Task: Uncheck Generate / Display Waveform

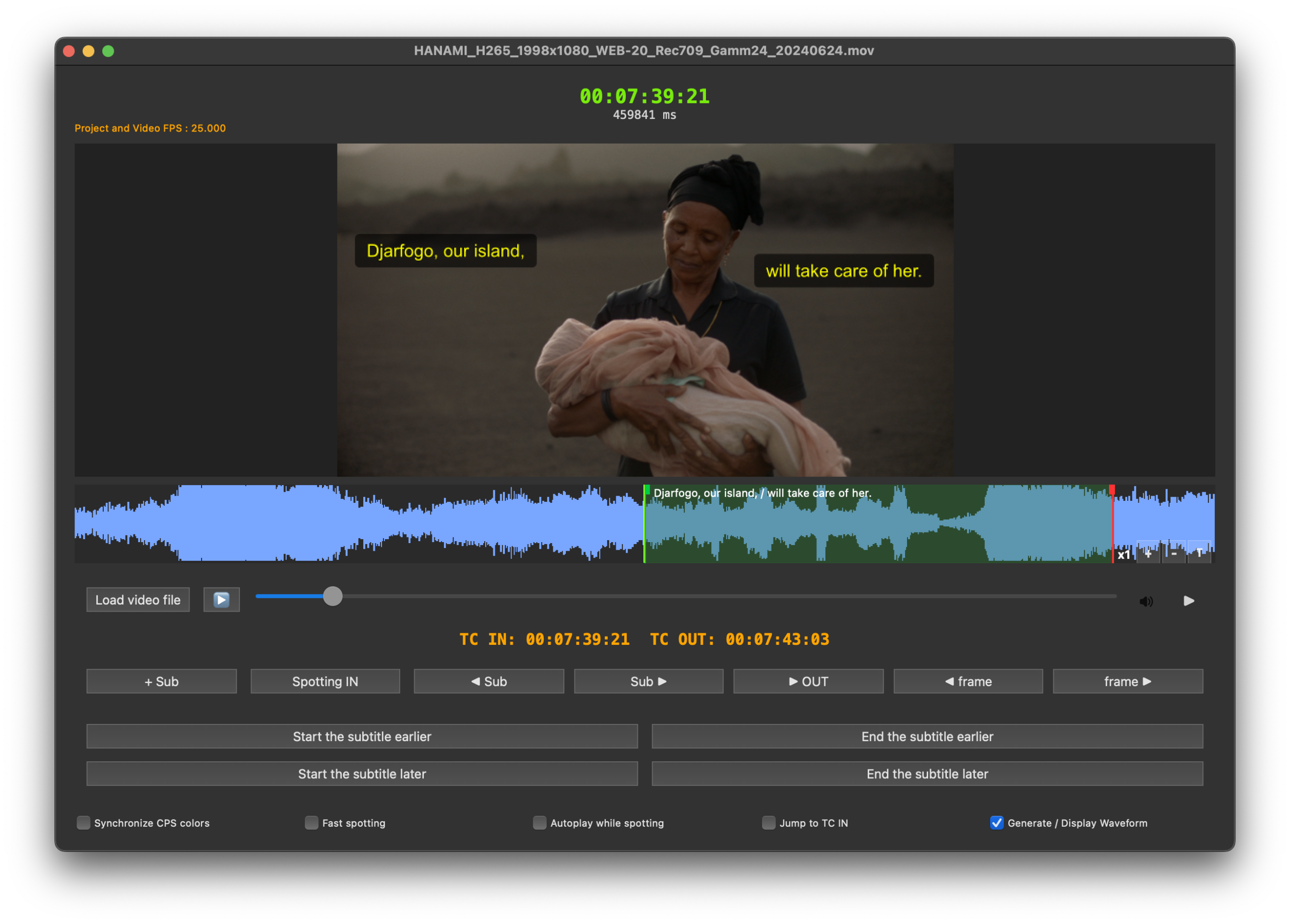Action: point(996,822)
